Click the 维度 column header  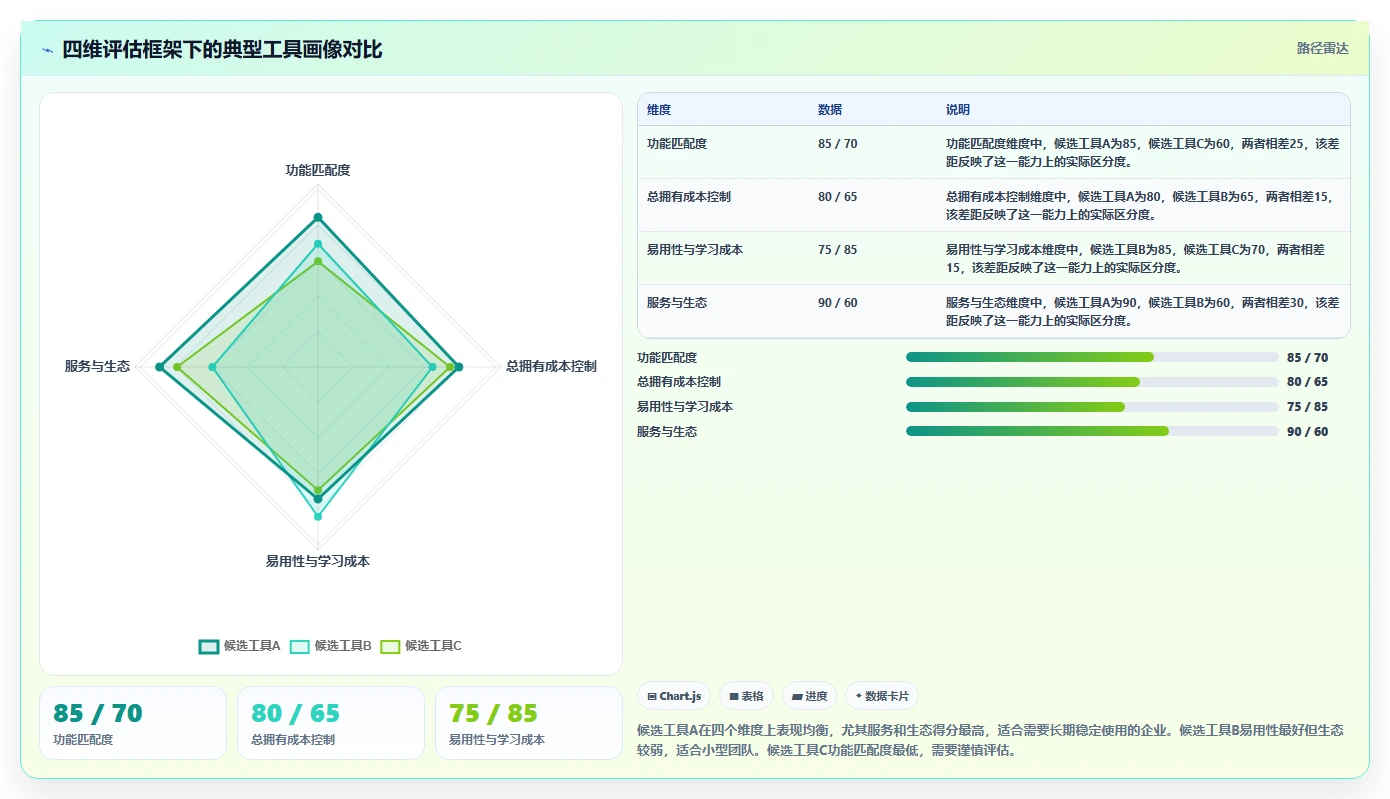[x=659, y=110]
